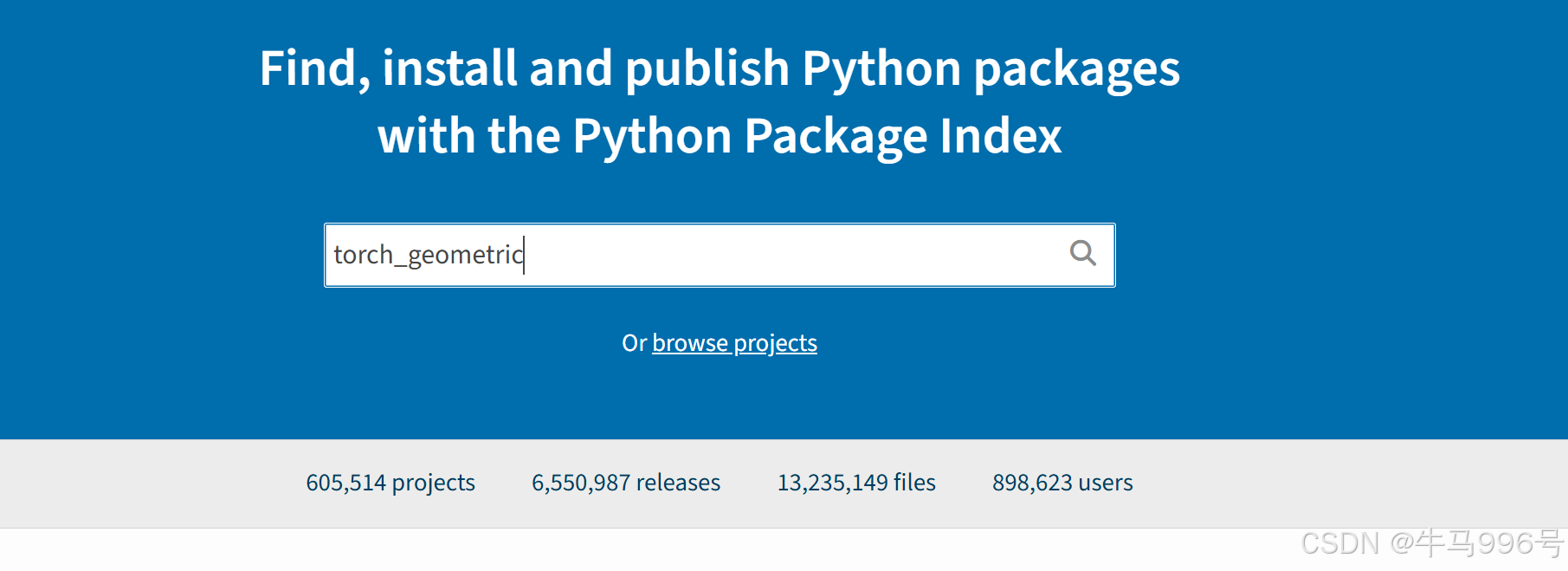Click the search field containing torch_geometric
Screen dimensions: 1568x571
[719, 255]
